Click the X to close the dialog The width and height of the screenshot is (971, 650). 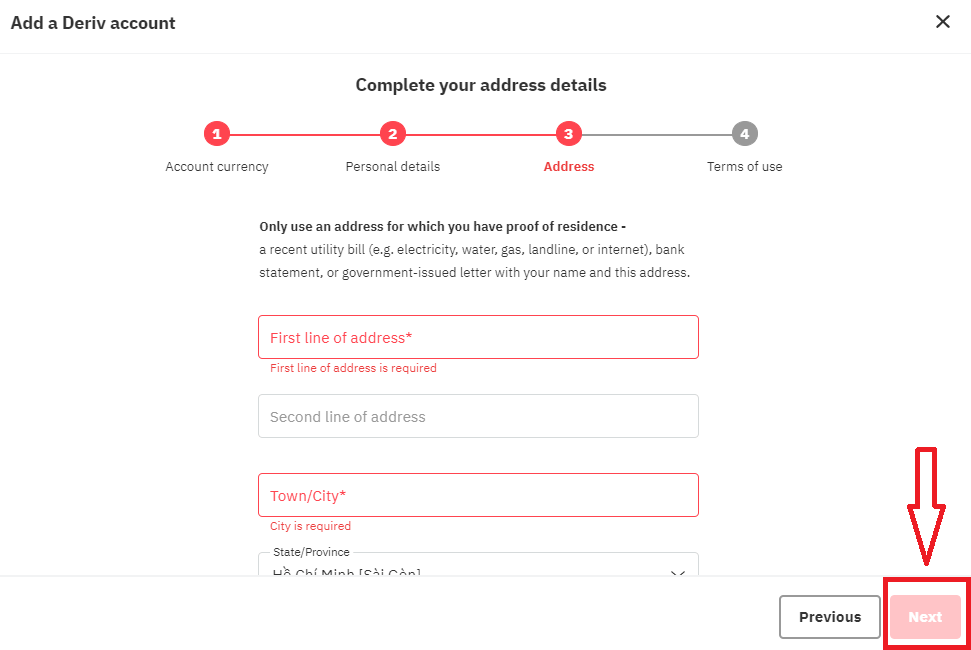pyautogui.click(x=942, y=21)
